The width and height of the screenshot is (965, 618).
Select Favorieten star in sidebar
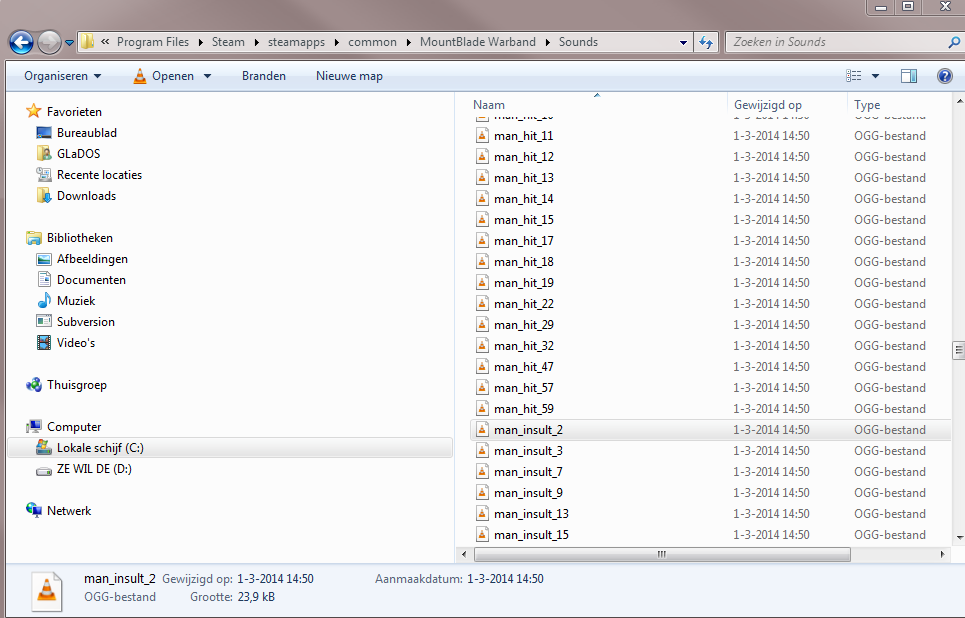33,111
